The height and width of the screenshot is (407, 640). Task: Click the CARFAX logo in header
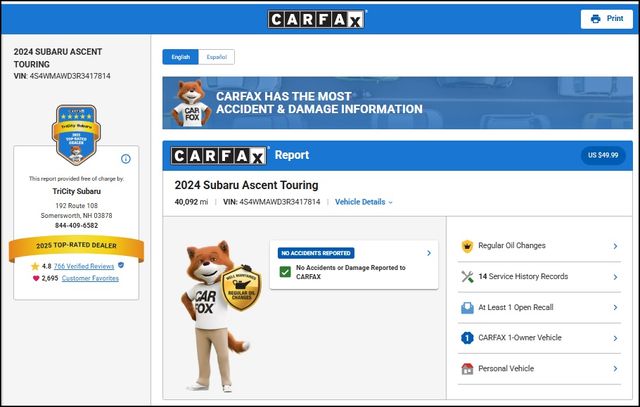316,19
